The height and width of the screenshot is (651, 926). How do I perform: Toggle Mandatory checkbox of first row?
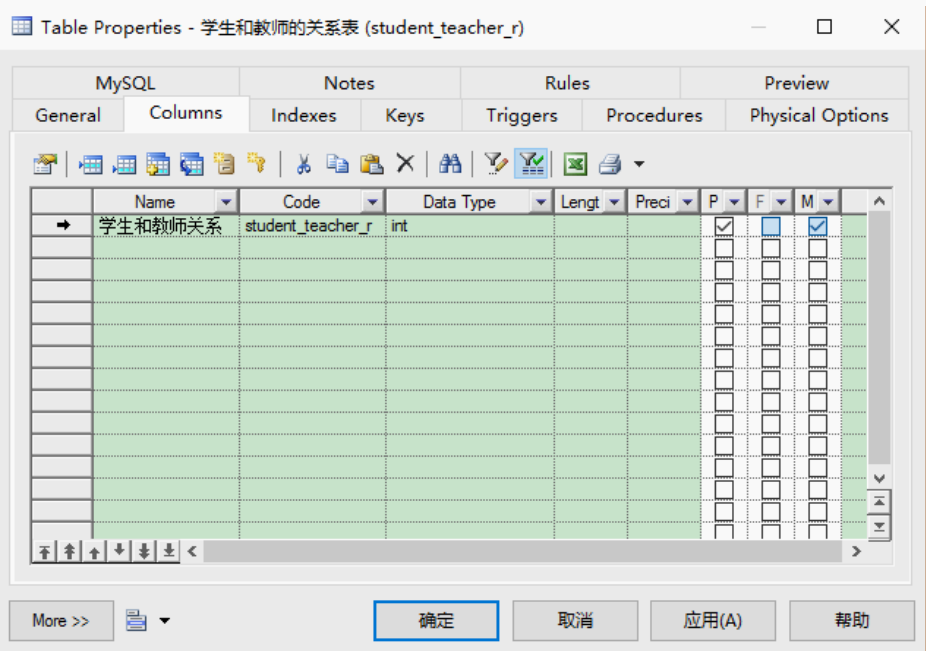[817, 226]
